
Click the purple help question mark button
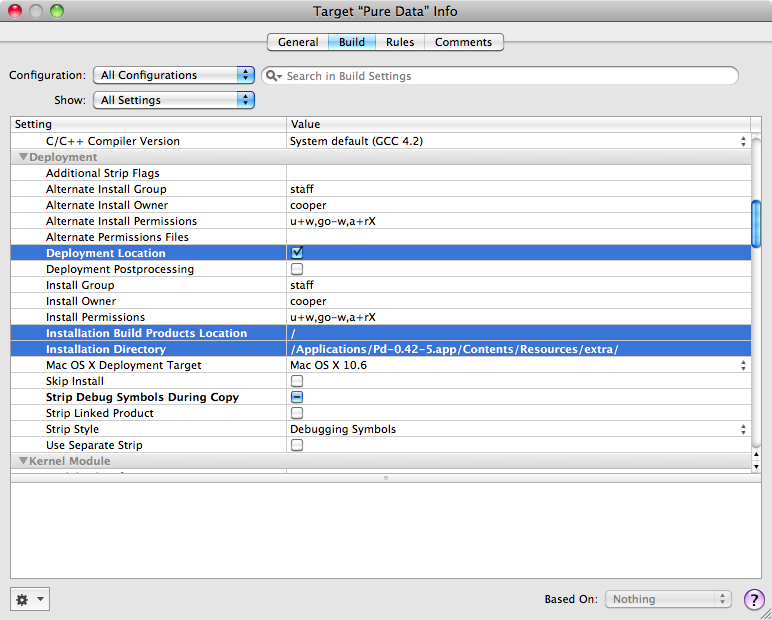(x=754, y=599)
